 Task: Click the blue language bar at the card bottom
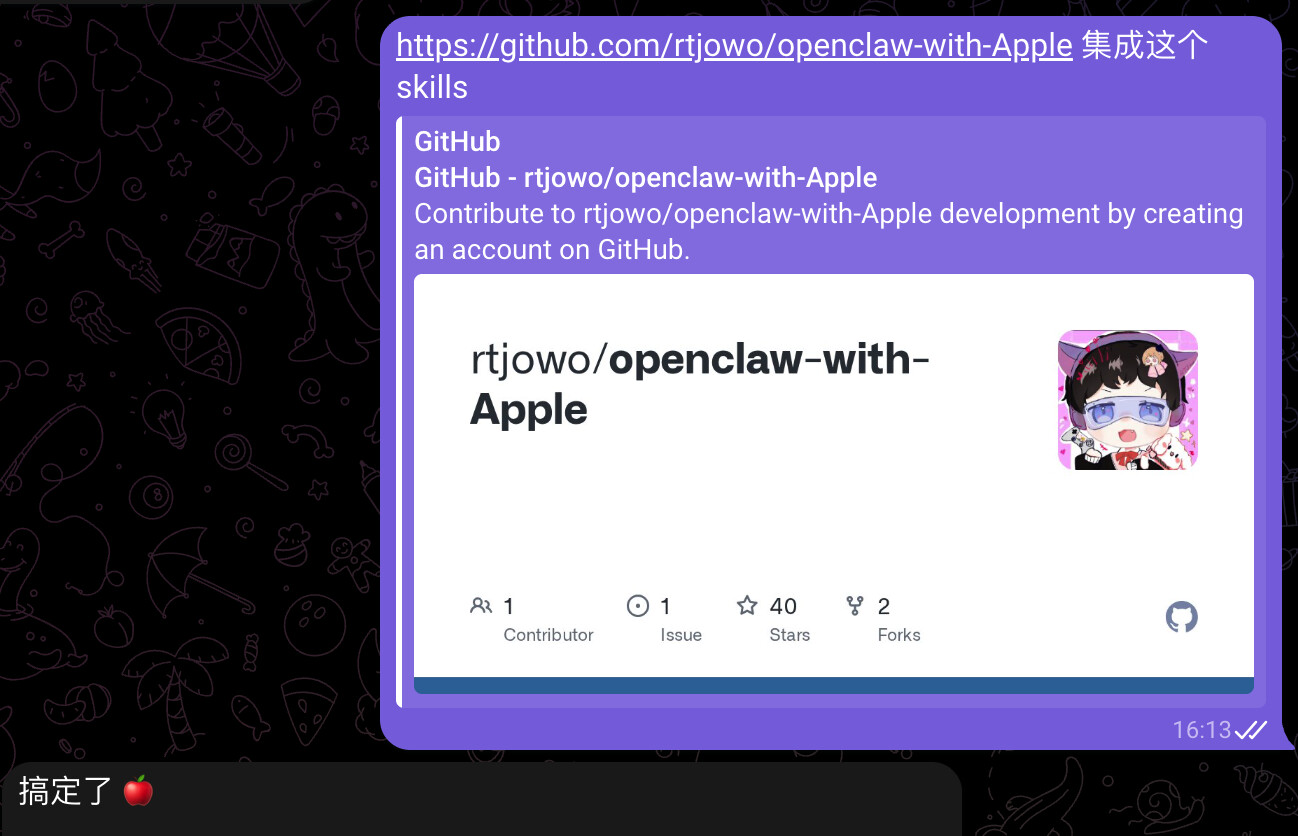coord(834,685)
